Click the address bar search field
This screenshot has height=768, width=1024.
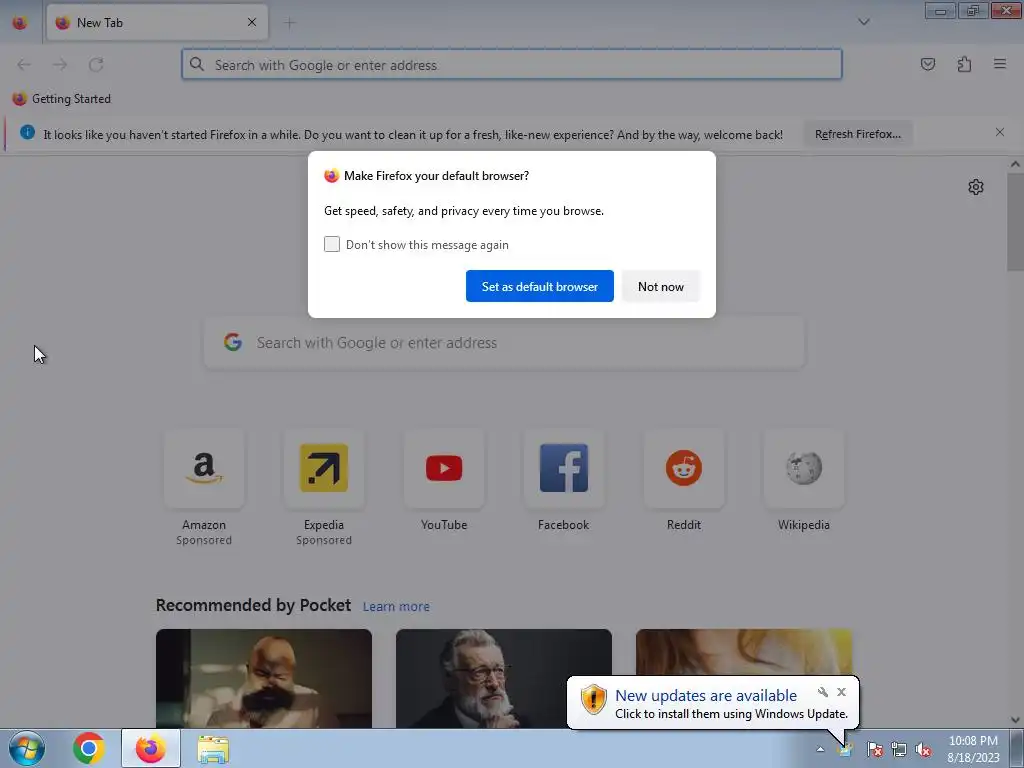[512, 65]
